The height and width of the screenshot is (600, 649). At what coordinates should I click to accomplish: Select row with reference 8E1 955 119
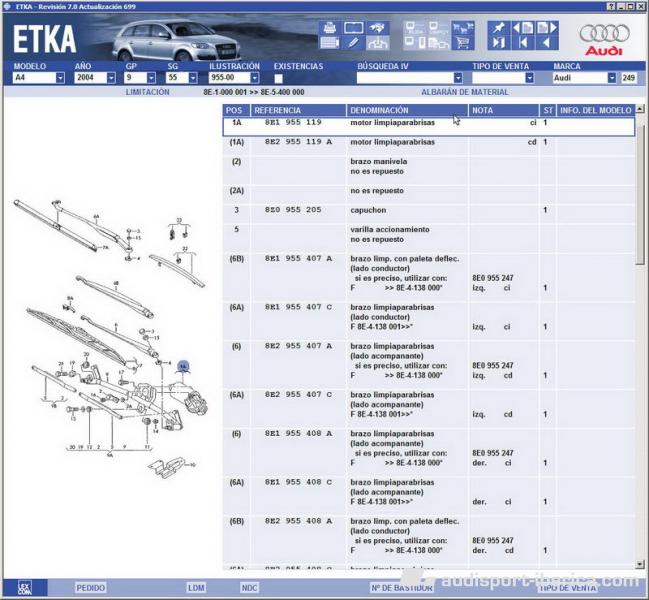point(429,127)
